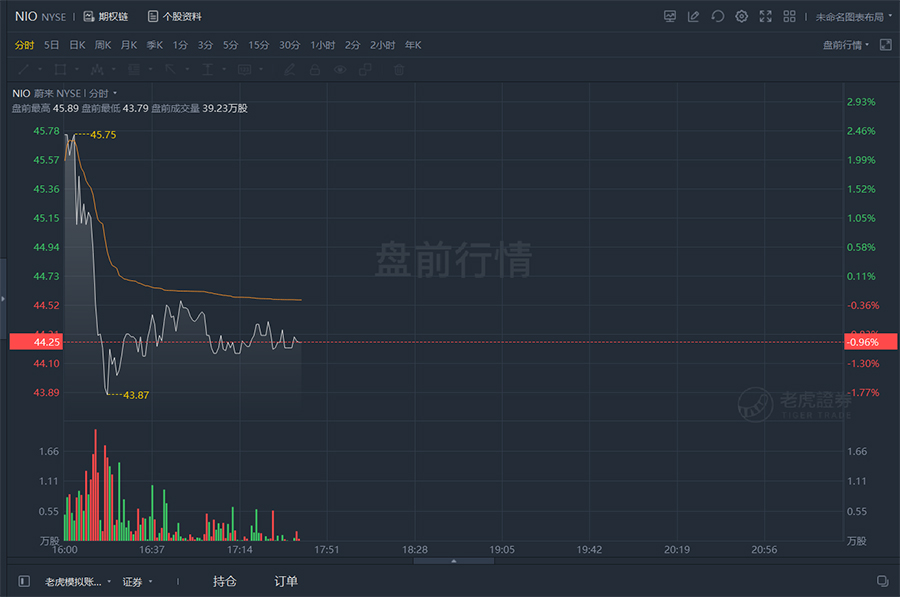Screen dimensions: 900x597
Task: Select the 15分 interval
Action: 259,45
